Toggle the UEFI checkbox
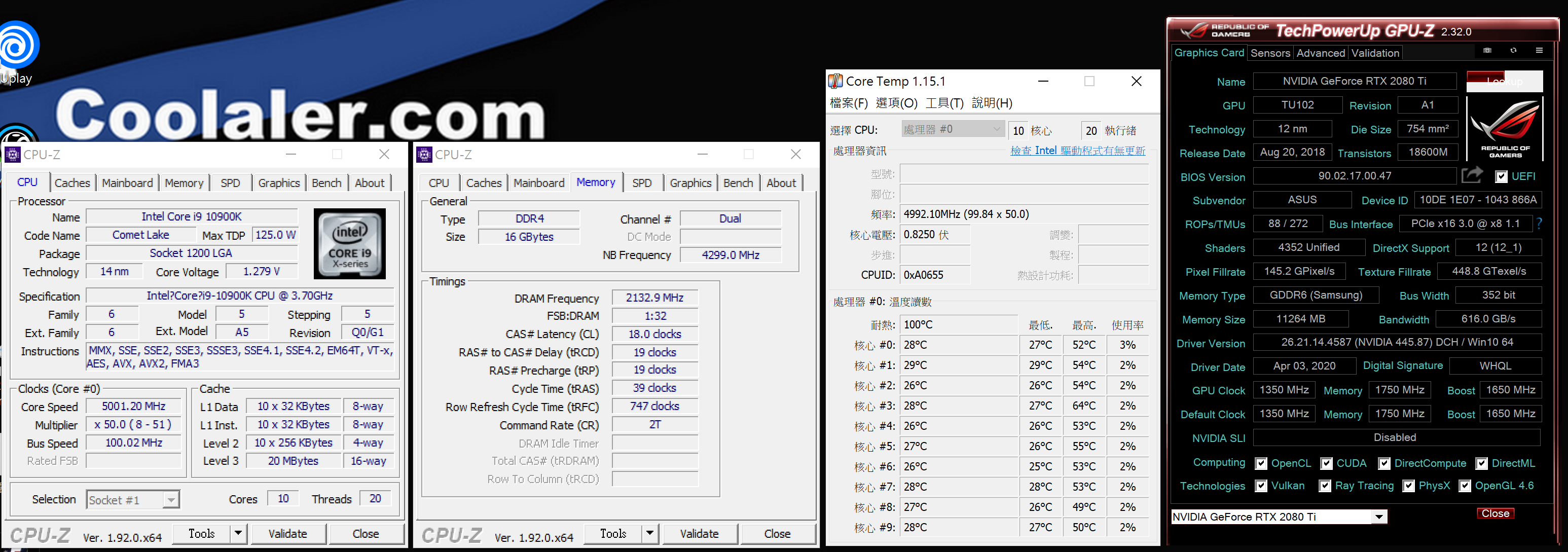1568x552 pixels. click(x=1501, y=176)
